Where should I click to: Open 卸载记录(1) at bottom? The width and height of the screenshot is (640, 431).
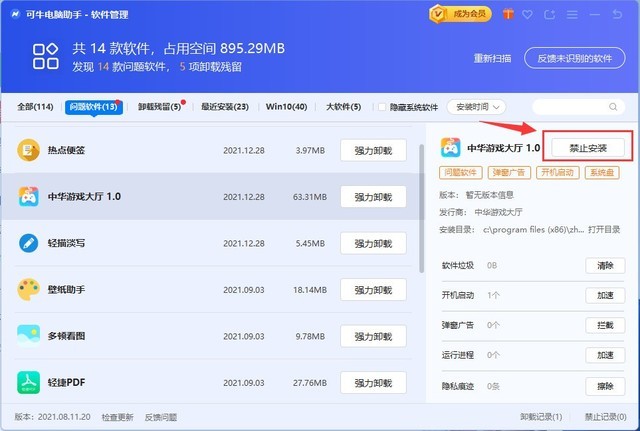541,417
